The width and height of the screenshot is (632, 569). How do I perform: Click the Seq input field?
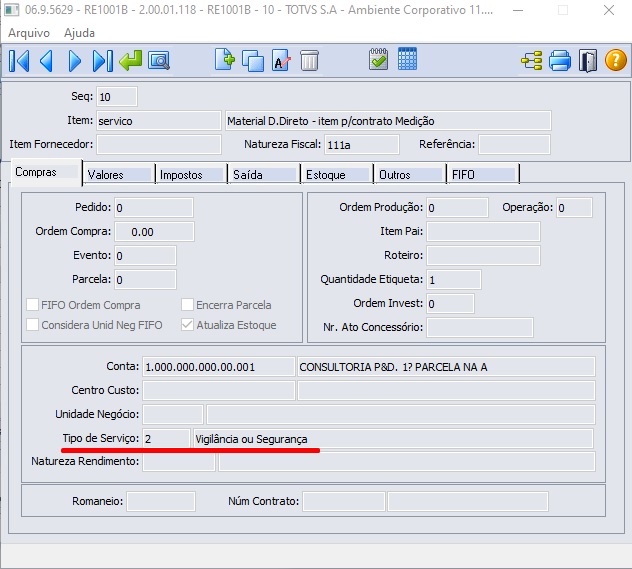point(117,97)
